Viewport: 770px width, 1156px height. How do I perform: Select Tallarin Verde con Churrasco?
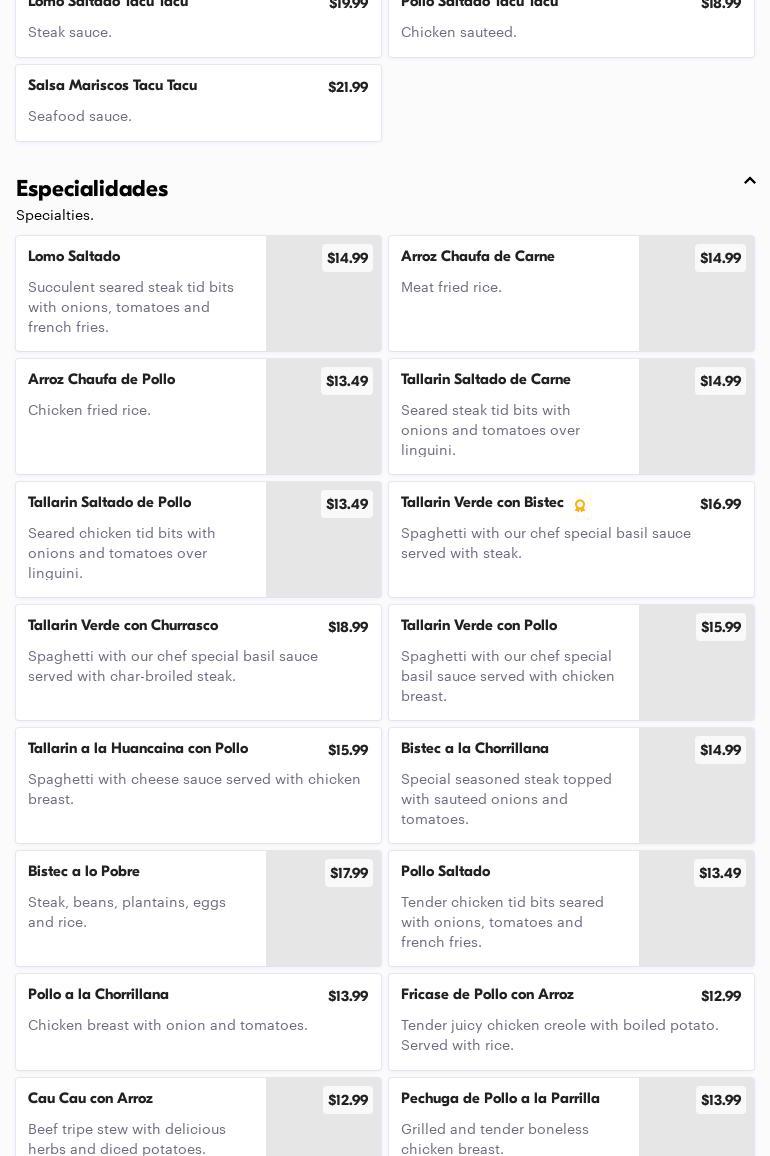198,661
